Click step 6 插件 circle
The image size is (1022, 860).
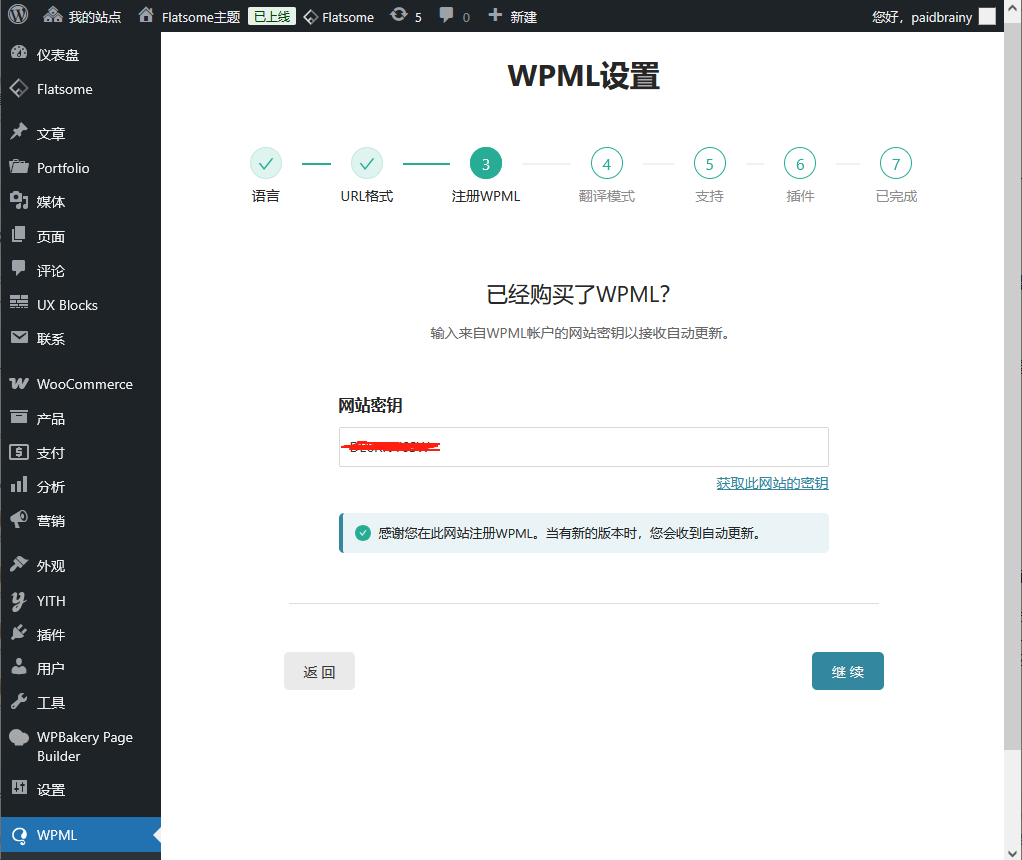[x=800, y=164]
